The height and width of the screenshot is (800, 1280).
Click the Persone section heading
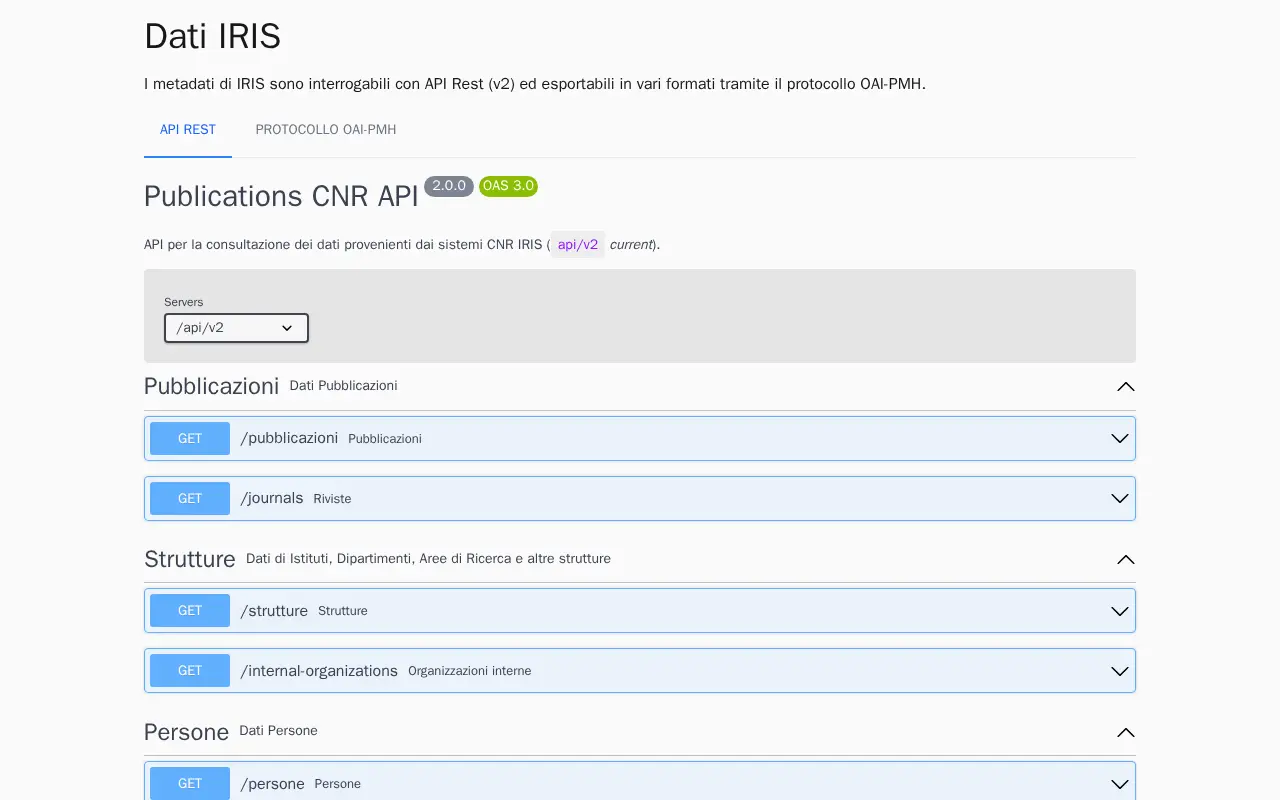pyautogui.click(x=187, y=732)
